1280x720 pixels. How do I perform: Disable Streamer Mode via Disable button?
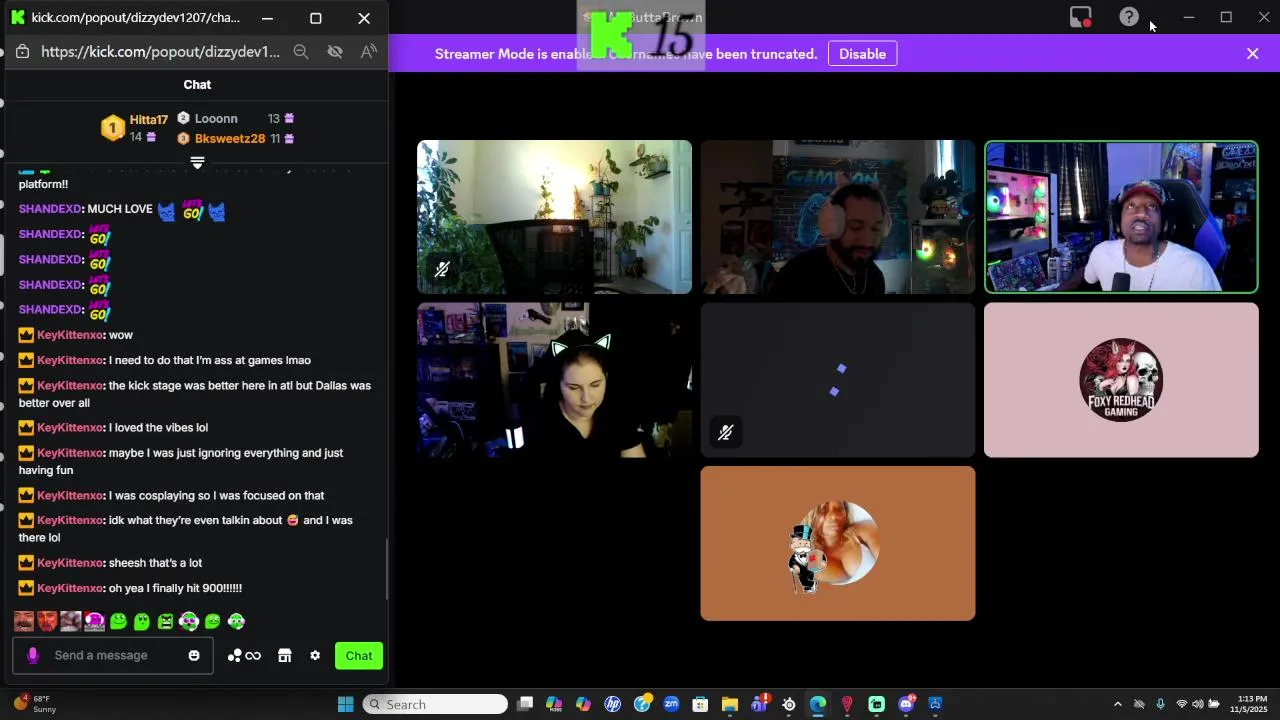pos(862,54)
